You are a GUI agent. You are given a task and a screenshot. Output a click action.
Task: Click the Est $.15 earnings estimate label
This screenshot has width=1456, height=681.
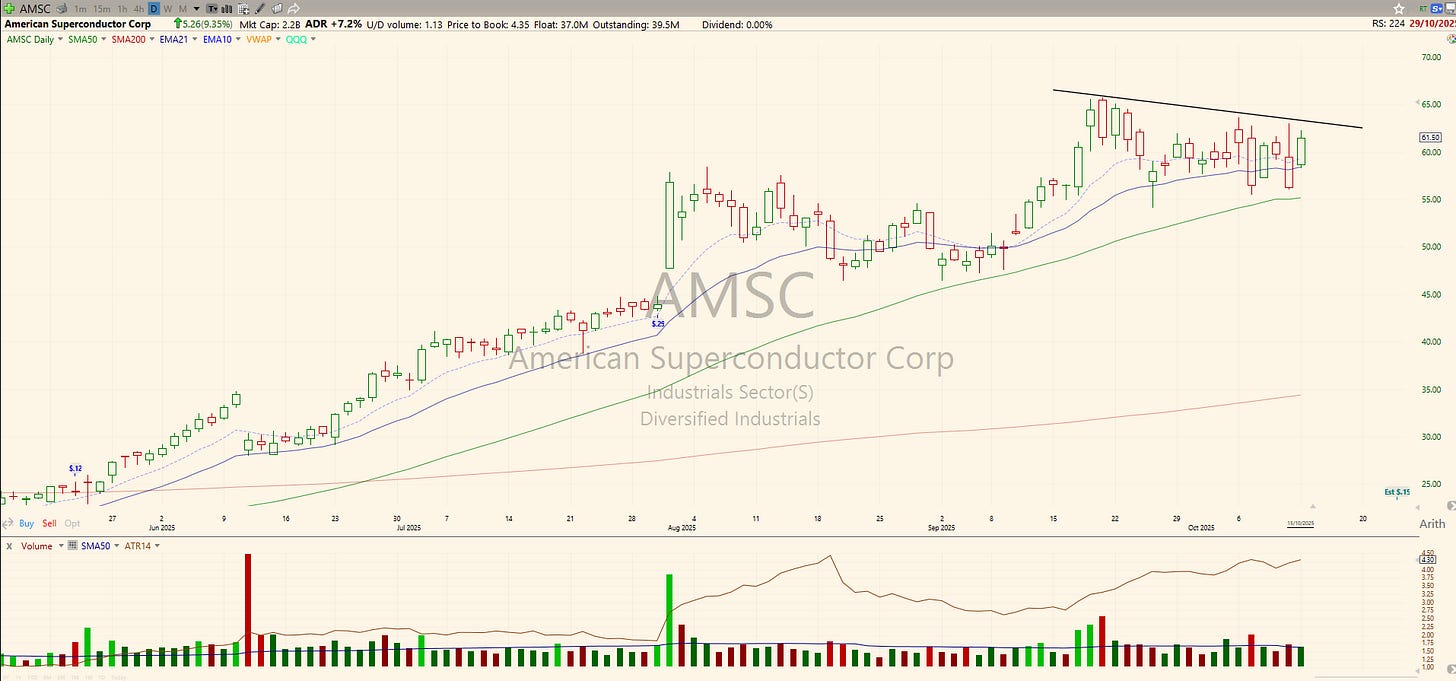pos(1397,492)
